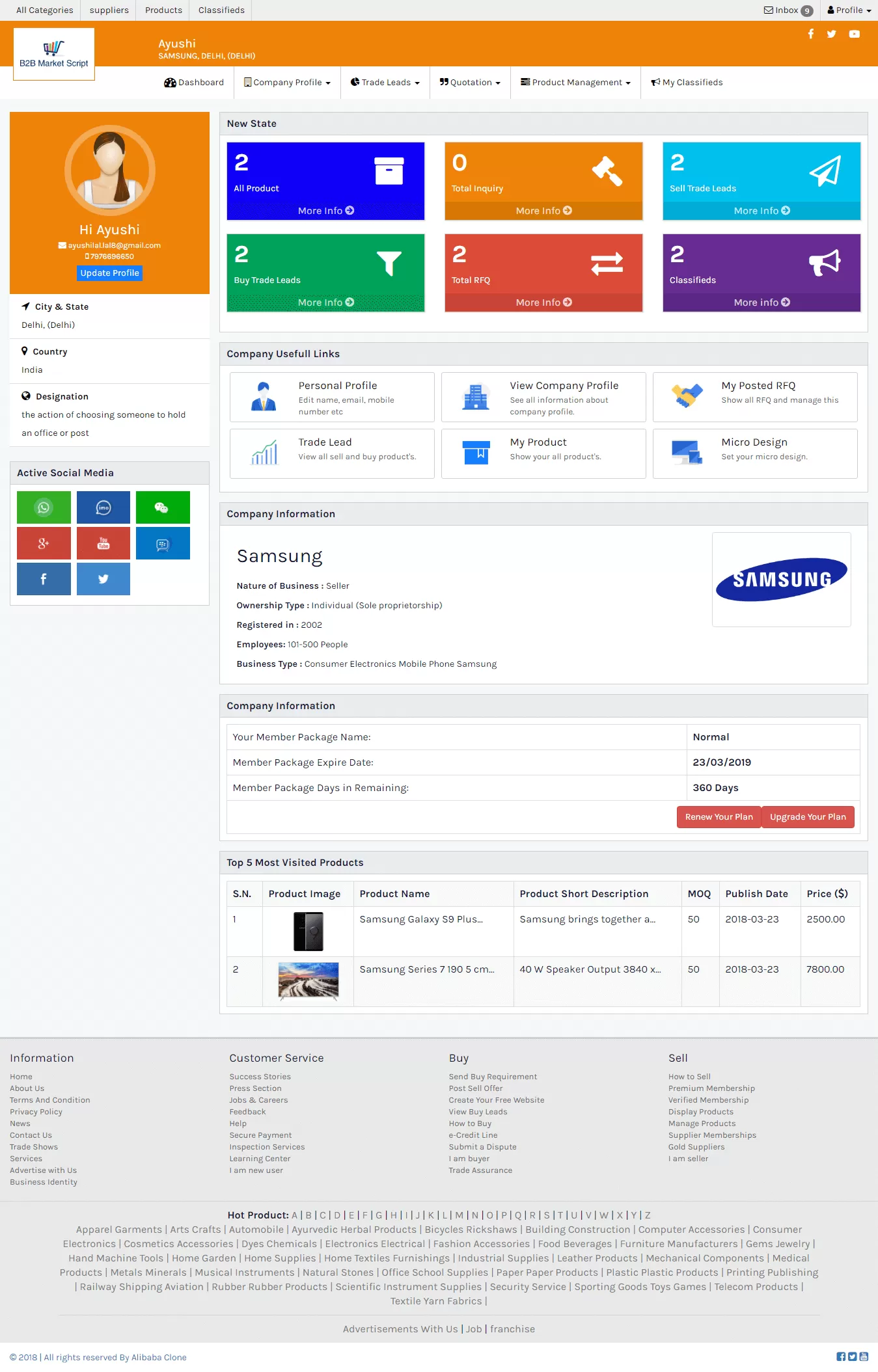878x1372 pixels.
Task: Click the megaphone icon on Classifieds card
Action: click(825, 263)
